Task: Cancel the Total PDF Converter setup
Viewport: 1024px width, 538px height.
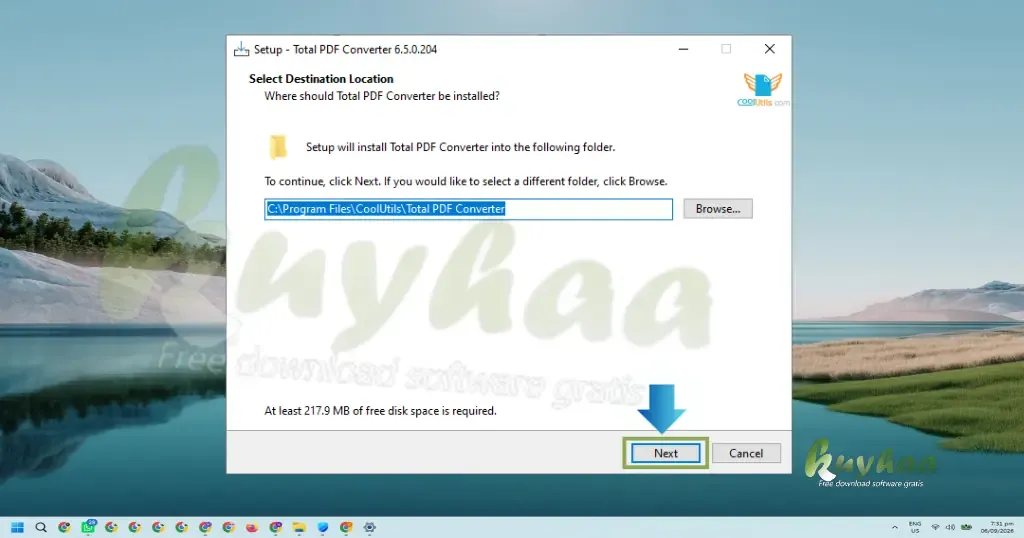Action: pyautogui.click(x=746, y=453)
